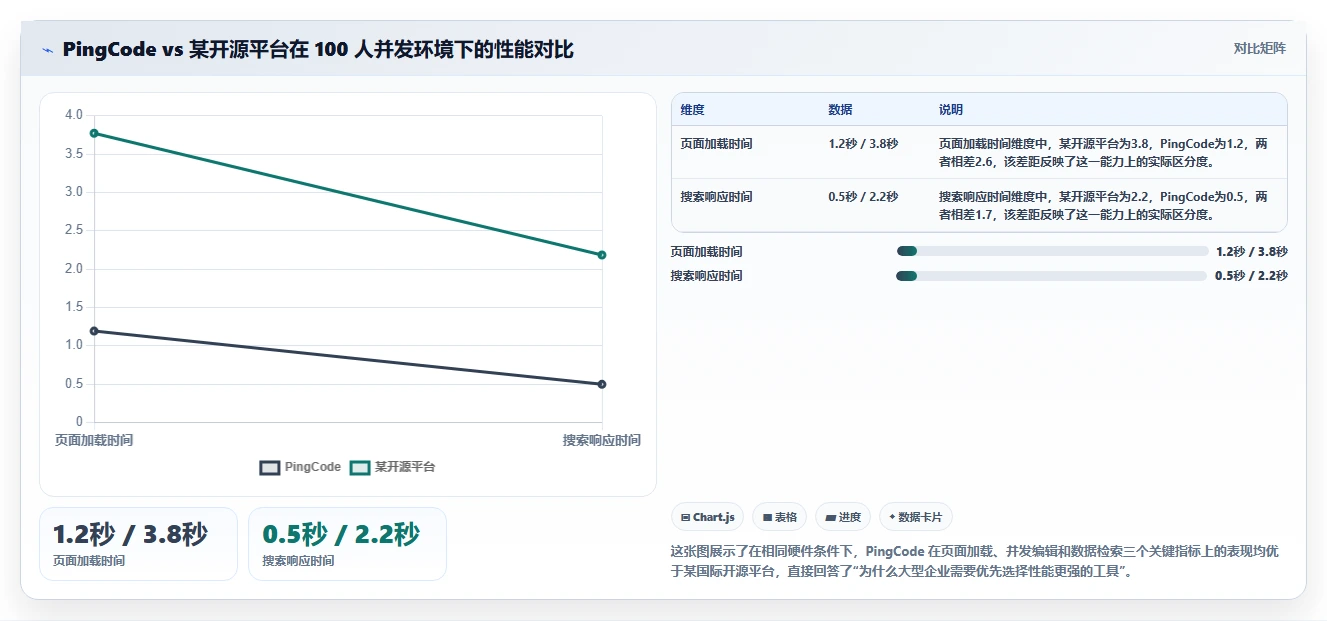Click table cell 0.5秒 / 2.2秒
Viewport: 1327px width, 621px height.
click(863, 197)
